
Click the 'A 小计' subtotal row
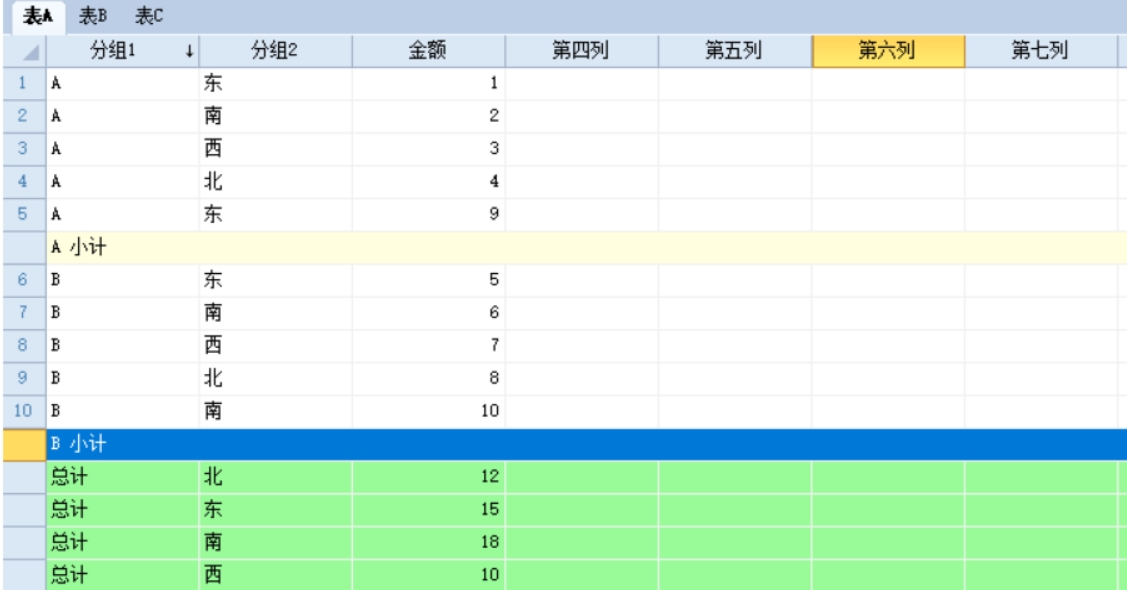(x=586, y=247)
